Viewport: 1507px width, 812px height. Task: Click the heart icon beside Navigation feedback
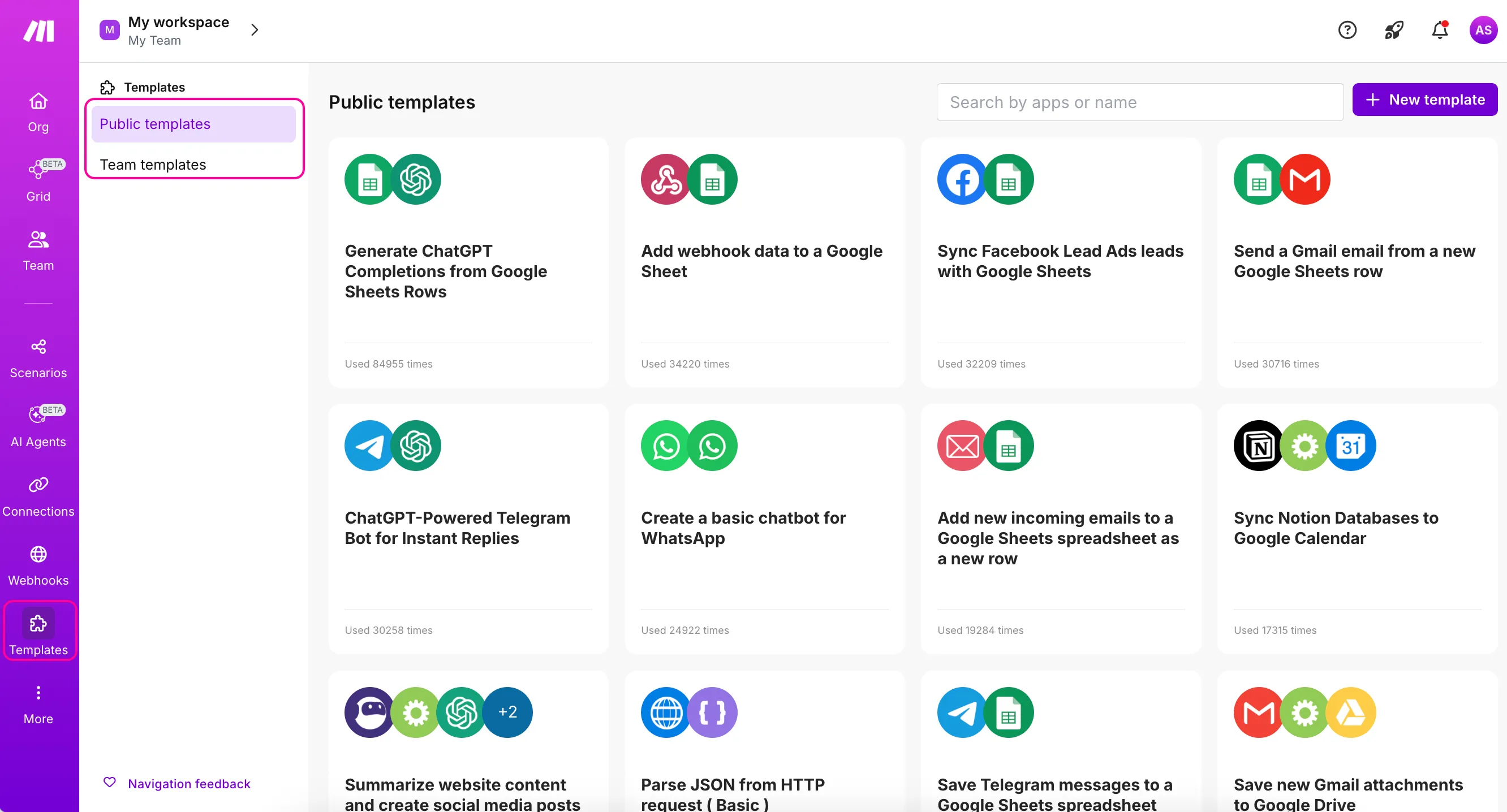(109, 782)
